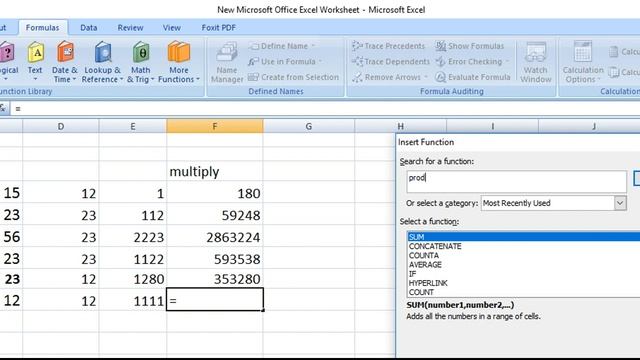Image resolution: width=640 pixels, height=360 pixels.
Task: Open Math & Trig functions
Action: click(140, 62)
